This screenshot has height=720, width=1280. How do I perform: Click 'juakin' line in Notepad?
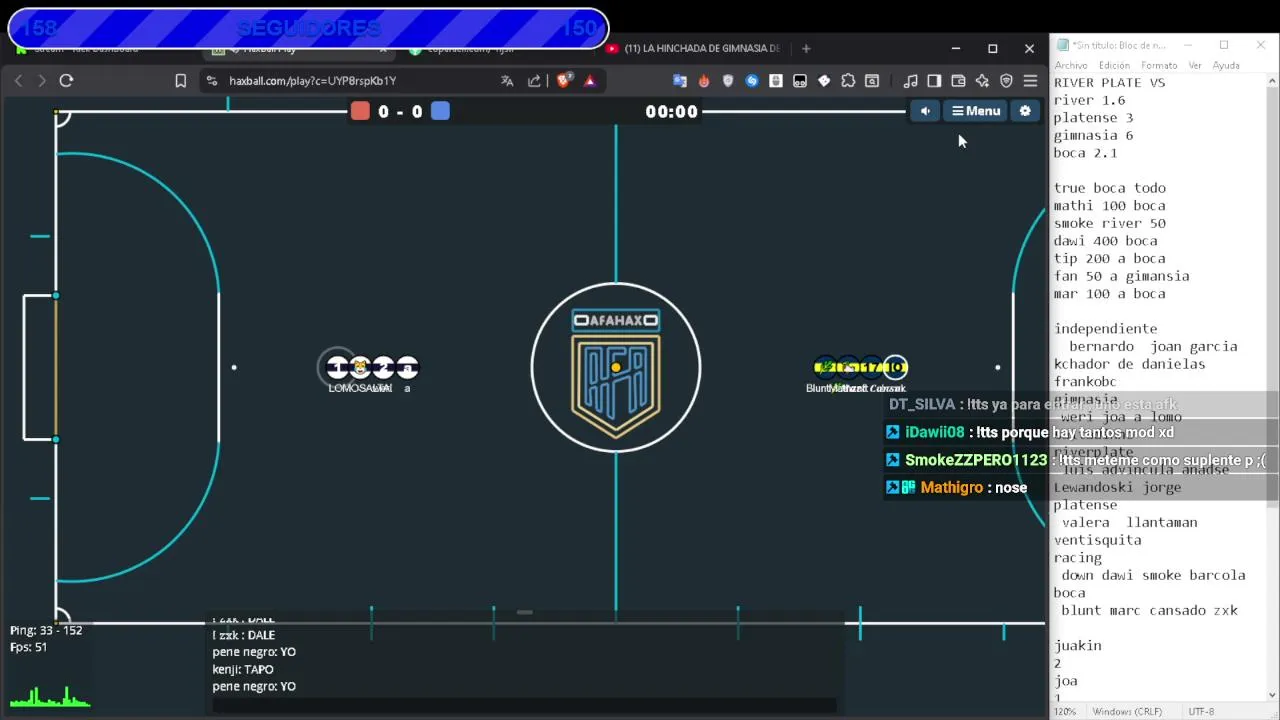coord(1077,645)
